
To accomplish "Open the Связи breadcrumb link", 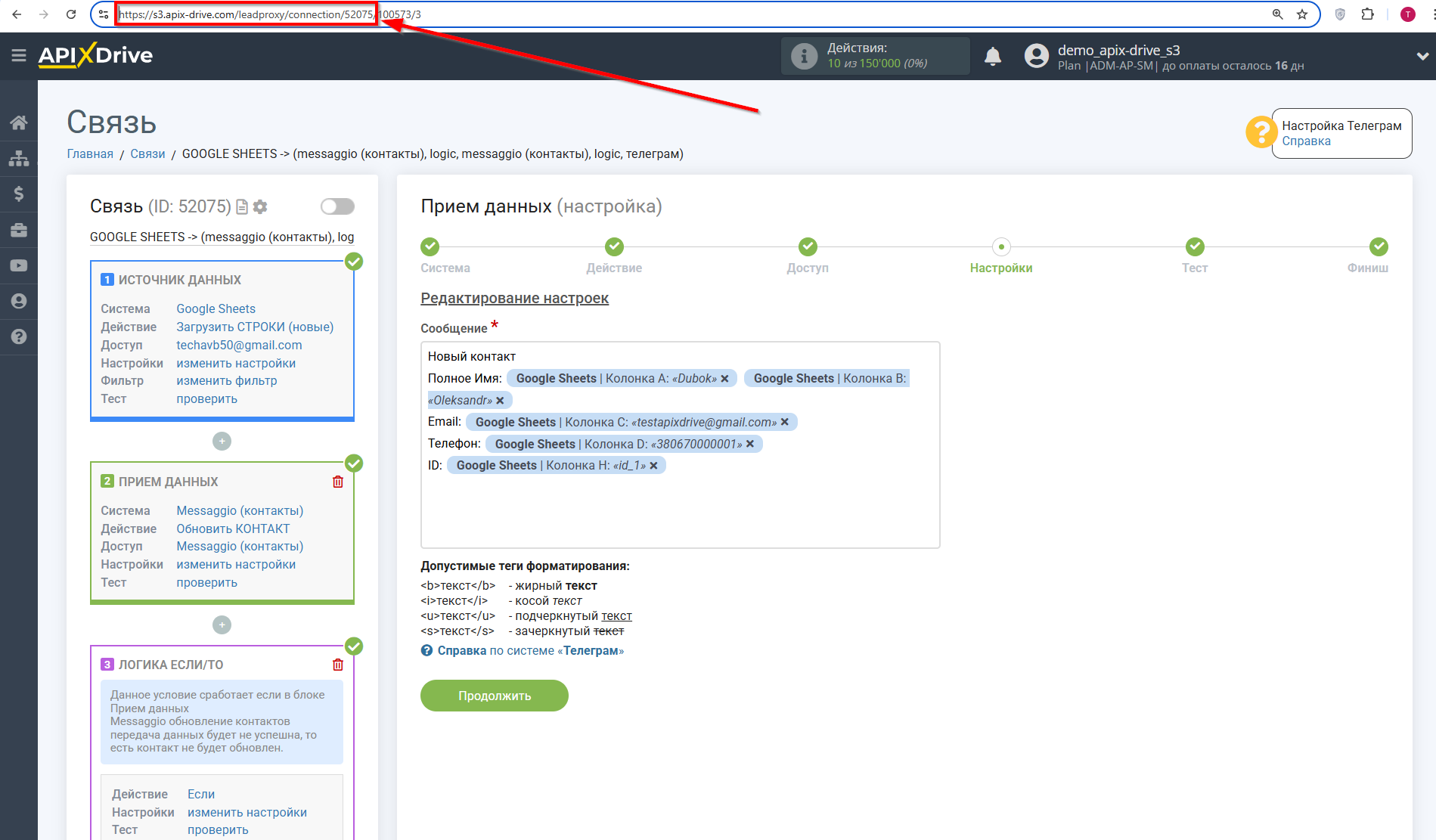I will pos(147,154).
